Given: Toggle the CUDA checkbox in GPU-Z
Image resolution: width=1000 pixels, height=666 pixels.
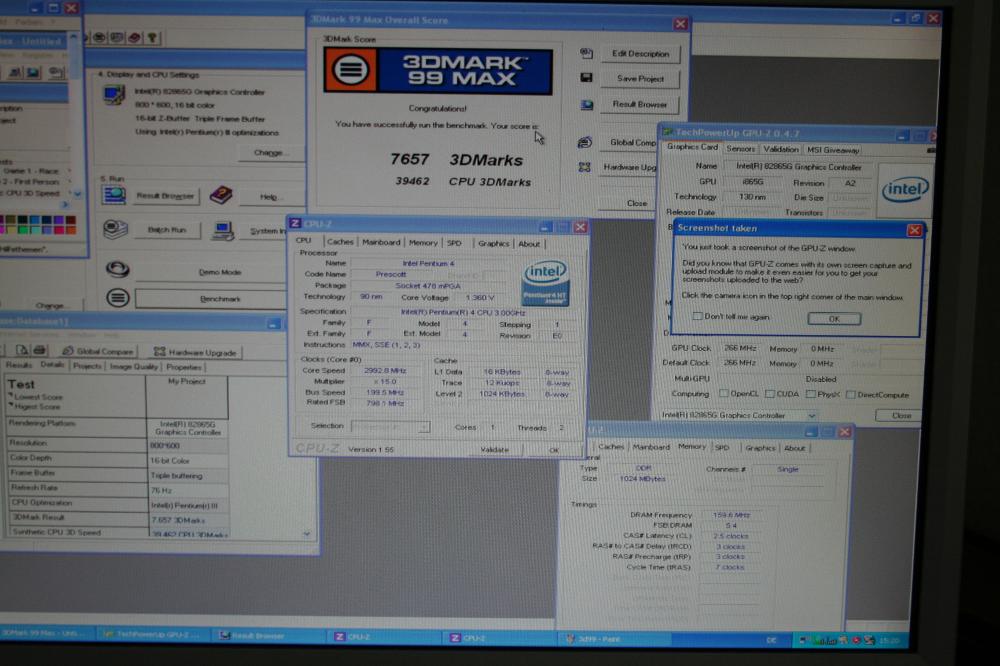Looking at the screenshot, I should tap(770, 394).
